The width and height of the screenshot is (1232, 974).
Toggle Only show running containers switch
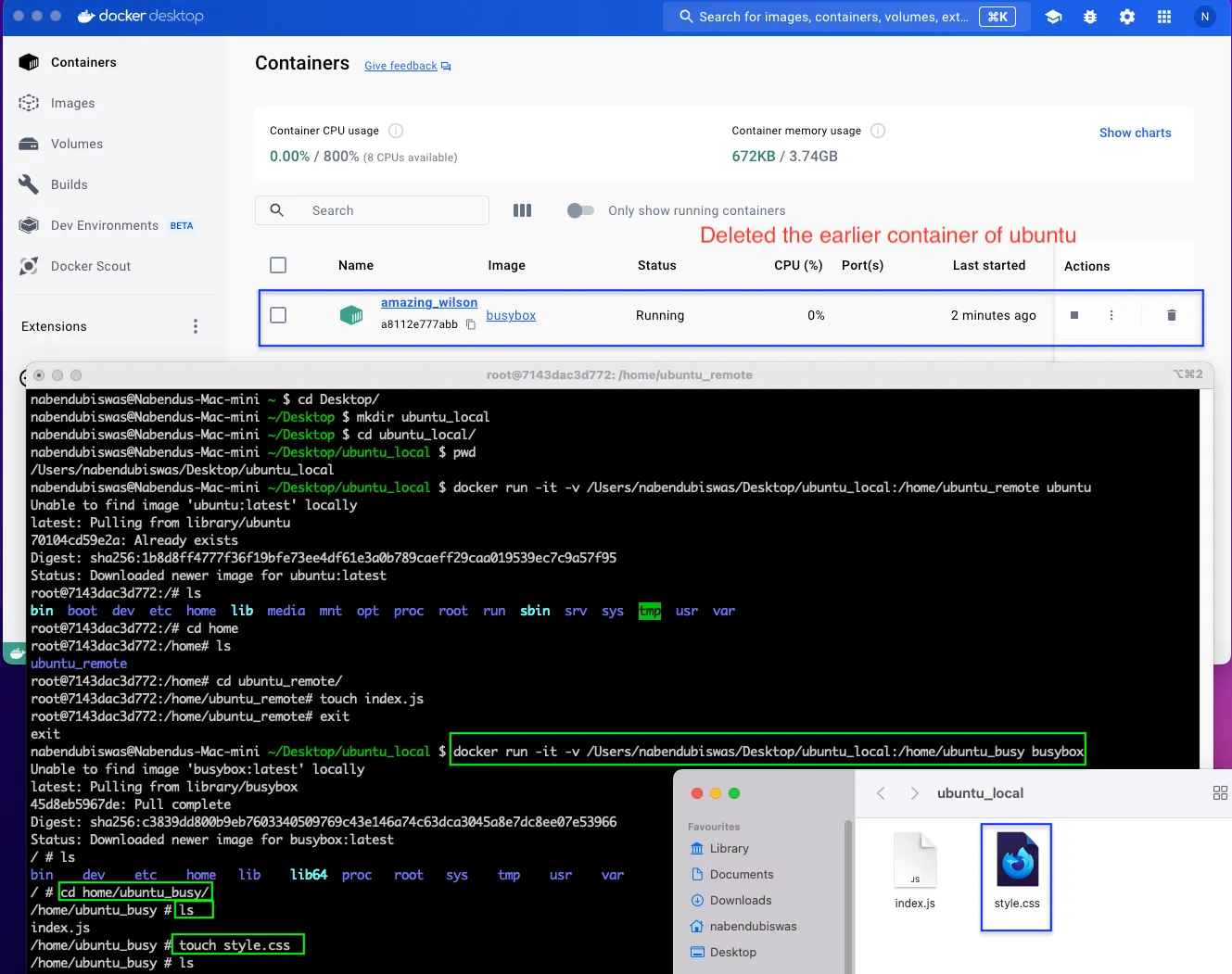coord(580,210)
